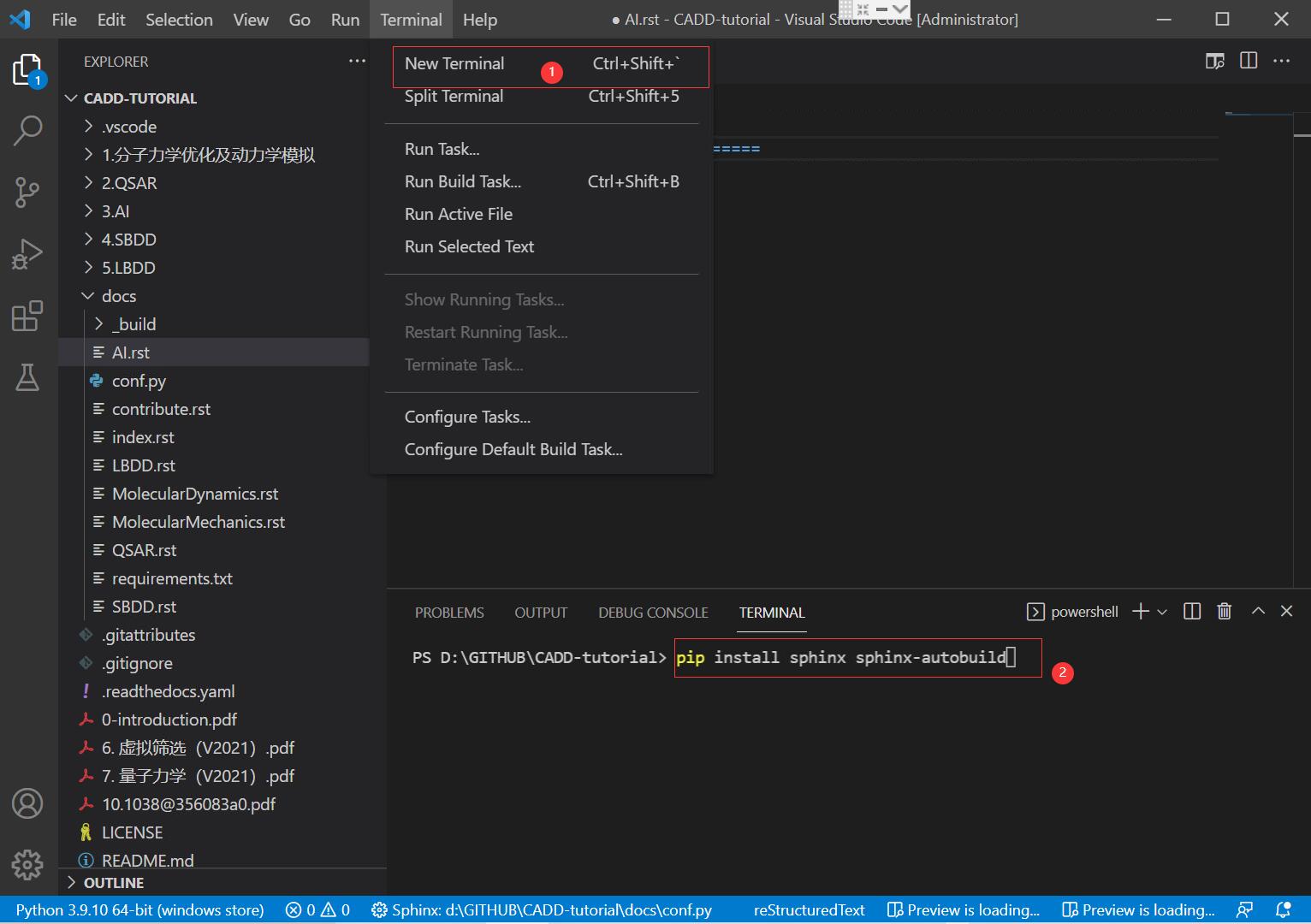
Task: Switch to the DEBUG CONSOLE tab
Action: (x=653, y=613)
